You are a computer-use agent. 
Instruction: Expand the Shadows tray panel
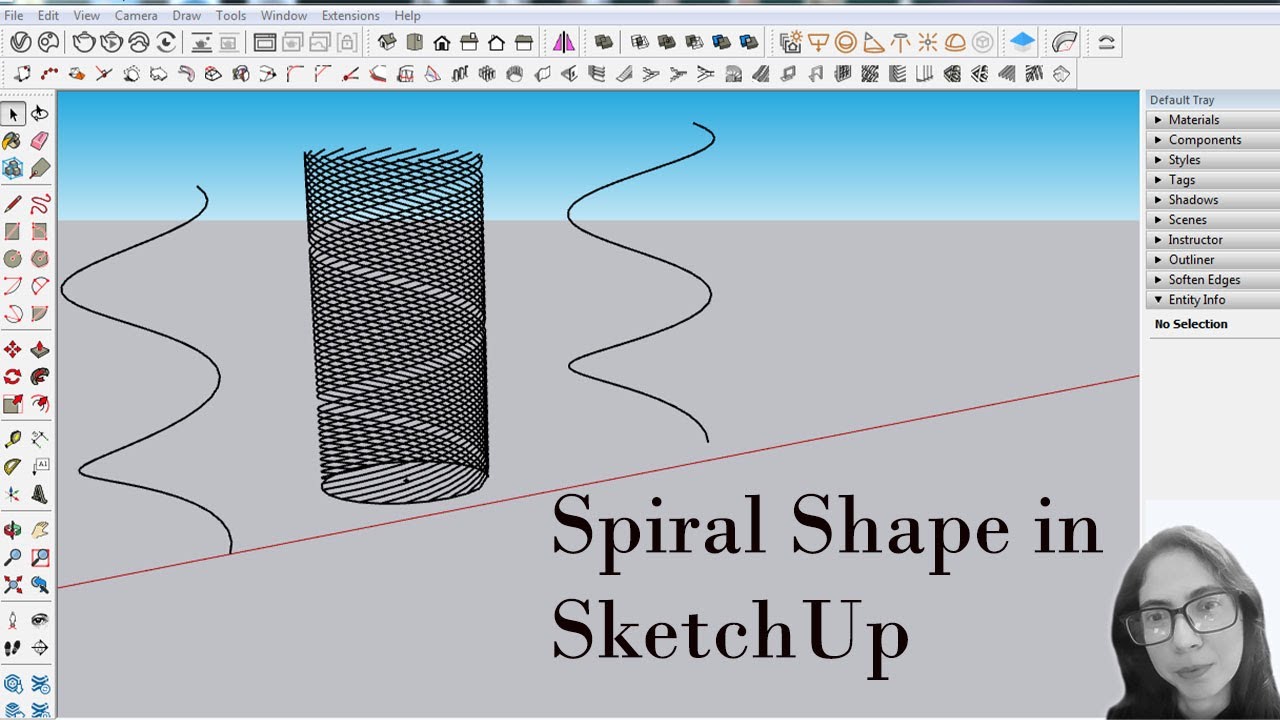pyautogui.click(x=1212, y=200)
